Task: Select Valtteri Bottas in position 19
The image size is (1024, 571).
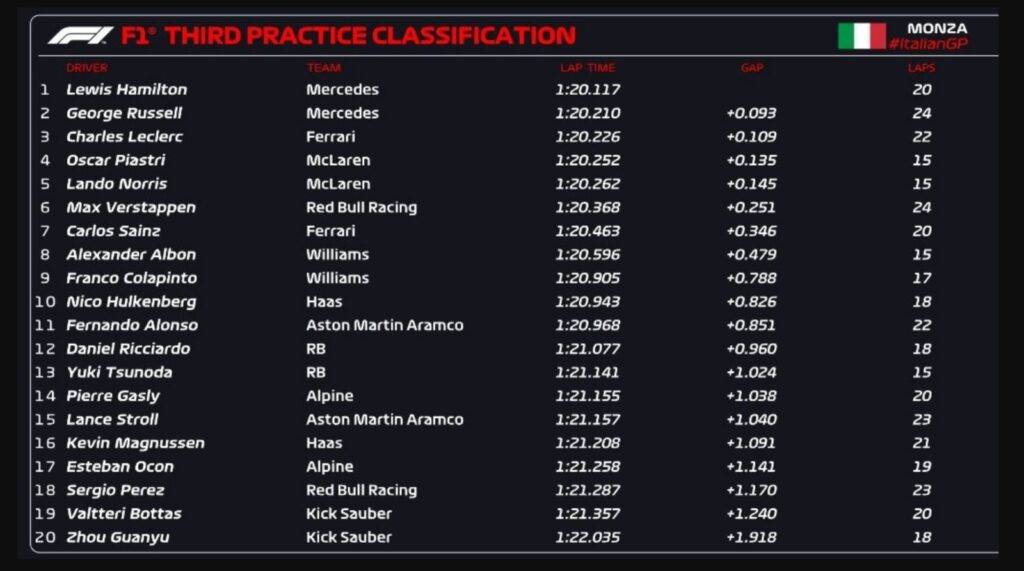Action: coord(124,514)
